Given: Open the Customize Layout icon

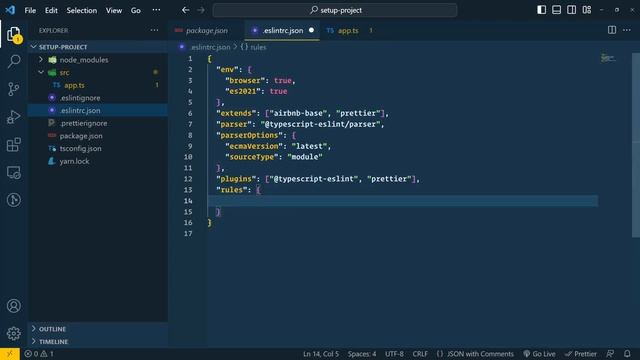Looking at the screenshot, I should coord(587,10).
